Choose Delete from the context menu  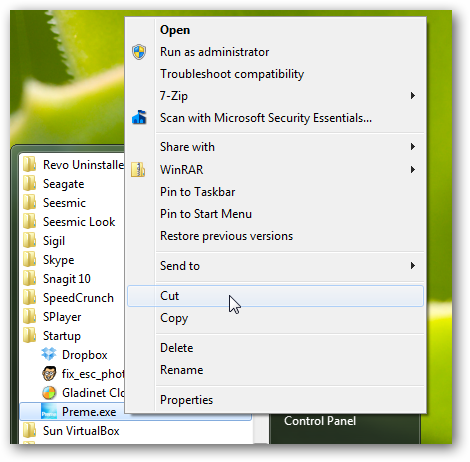(x=275, y=348)
